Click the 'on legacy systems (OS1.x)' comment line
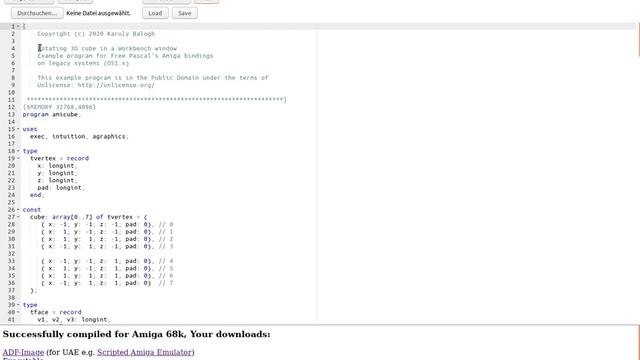The height and width of the screenshot is (360, 640). (x=83, y=63)
